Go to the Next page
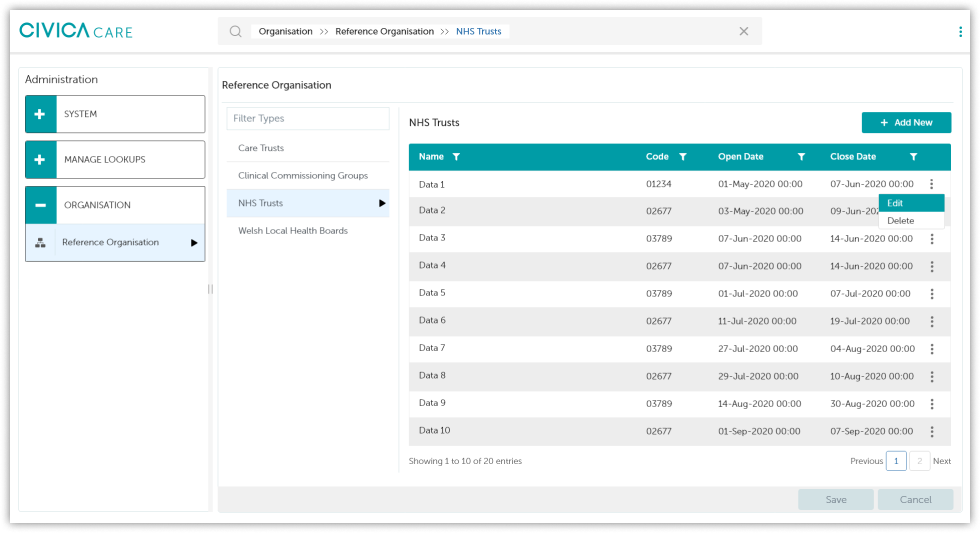The width and height of the screenshot is (980, 533). (942, 461)
